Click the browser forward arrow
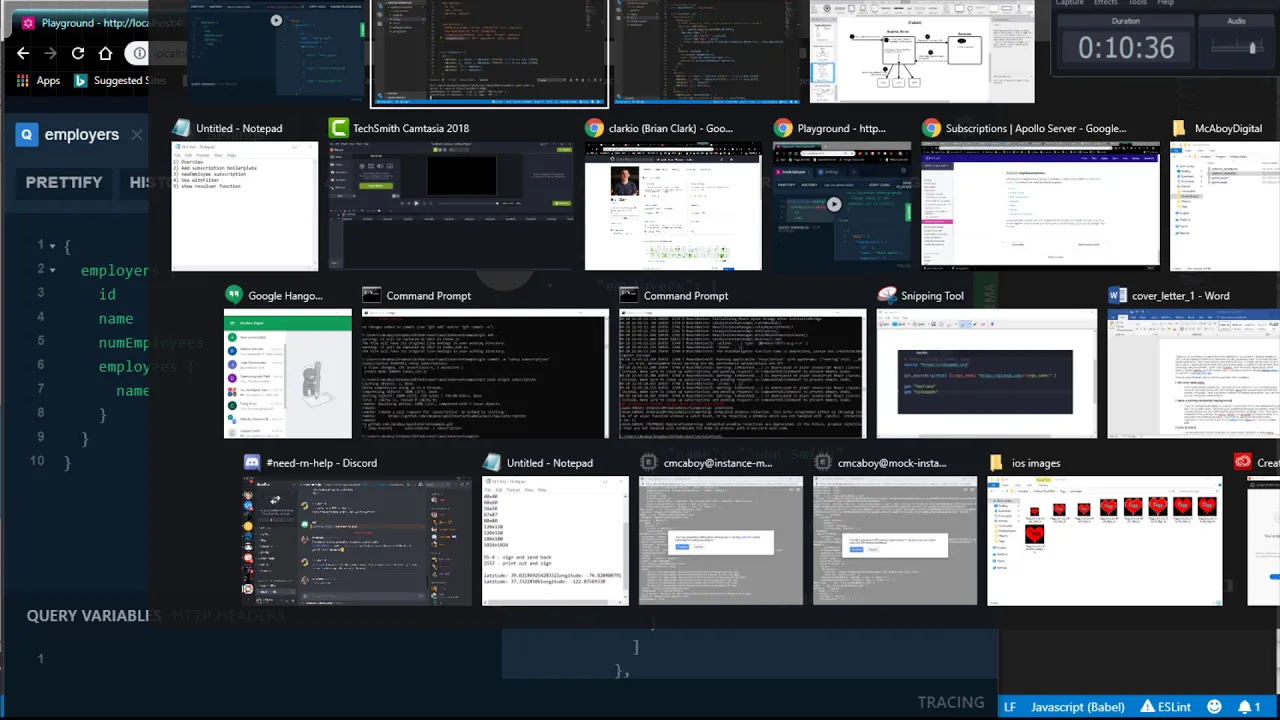 pos(50,53)
